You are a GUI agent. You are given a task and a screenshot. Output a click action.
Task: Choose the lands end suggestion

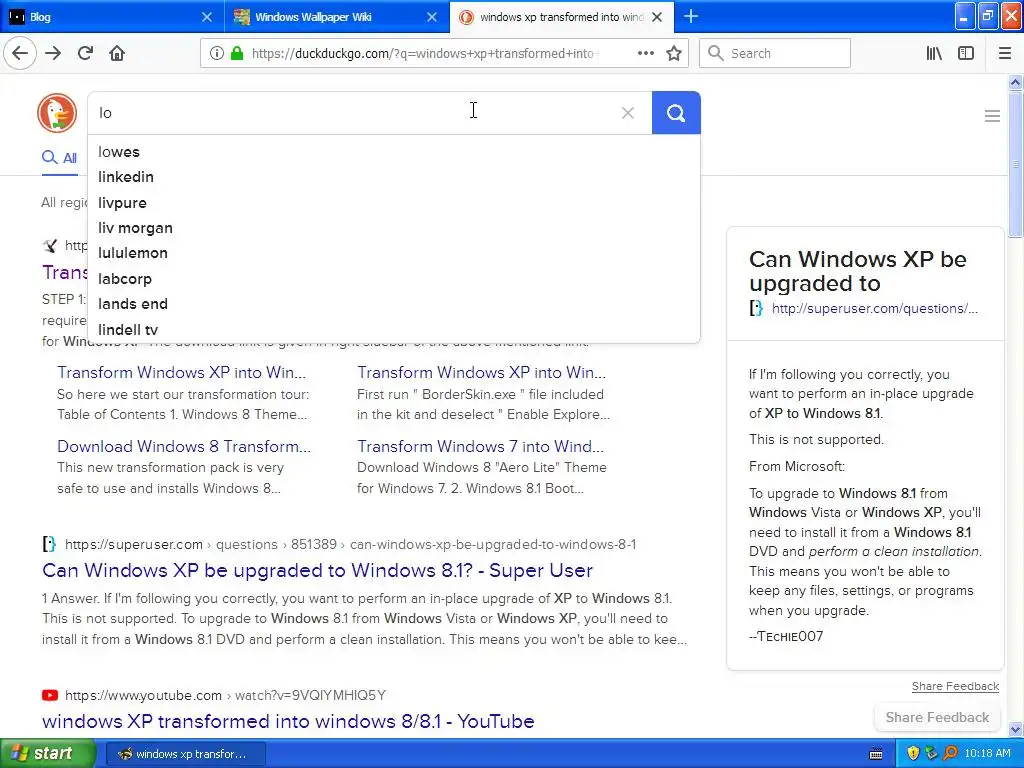[394, 304]
